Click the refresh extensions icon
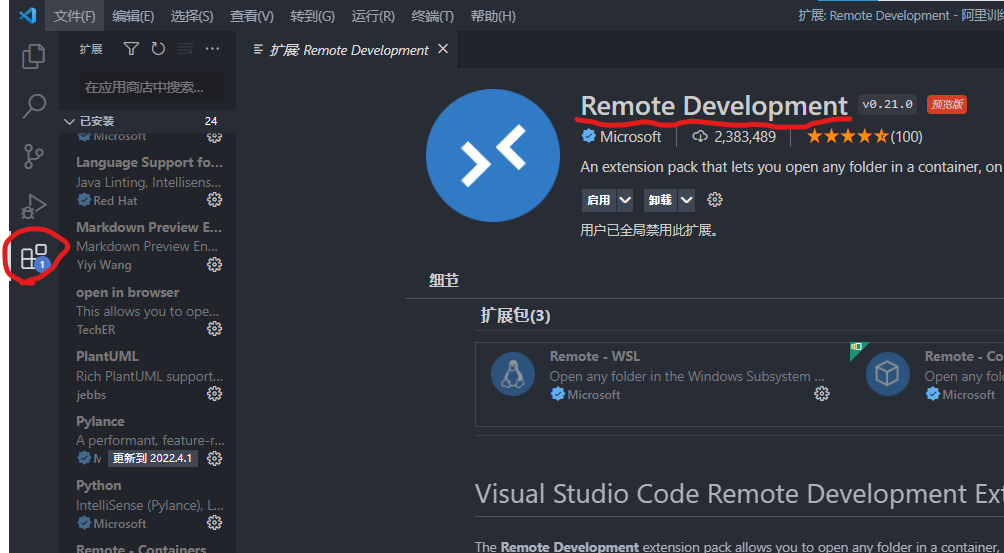Screen dimensions: 1004x553 (x=158, y=49)
